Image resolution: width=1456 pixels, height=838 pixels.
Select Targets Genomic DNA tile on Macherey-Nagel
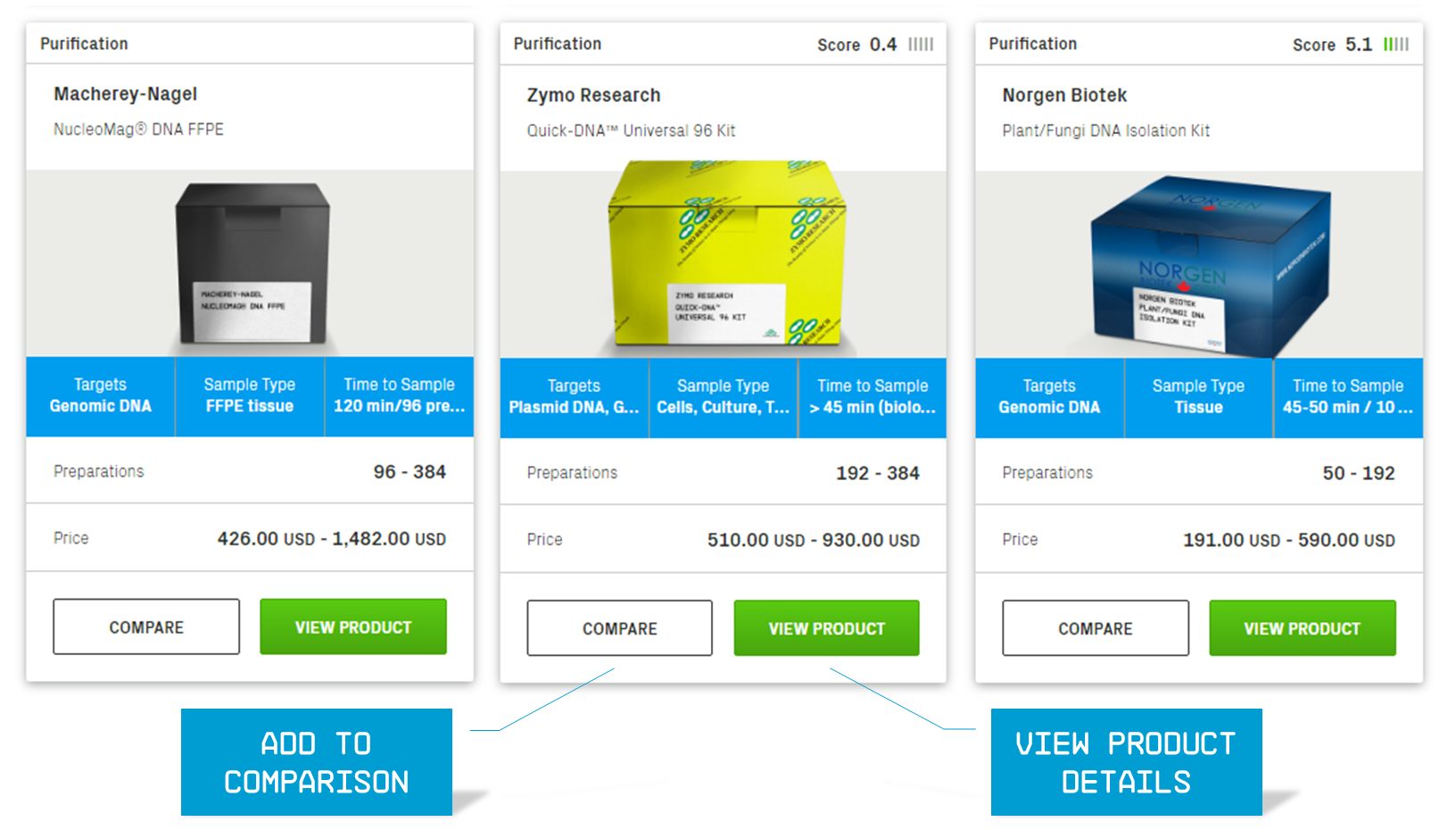tap(101, 396)
